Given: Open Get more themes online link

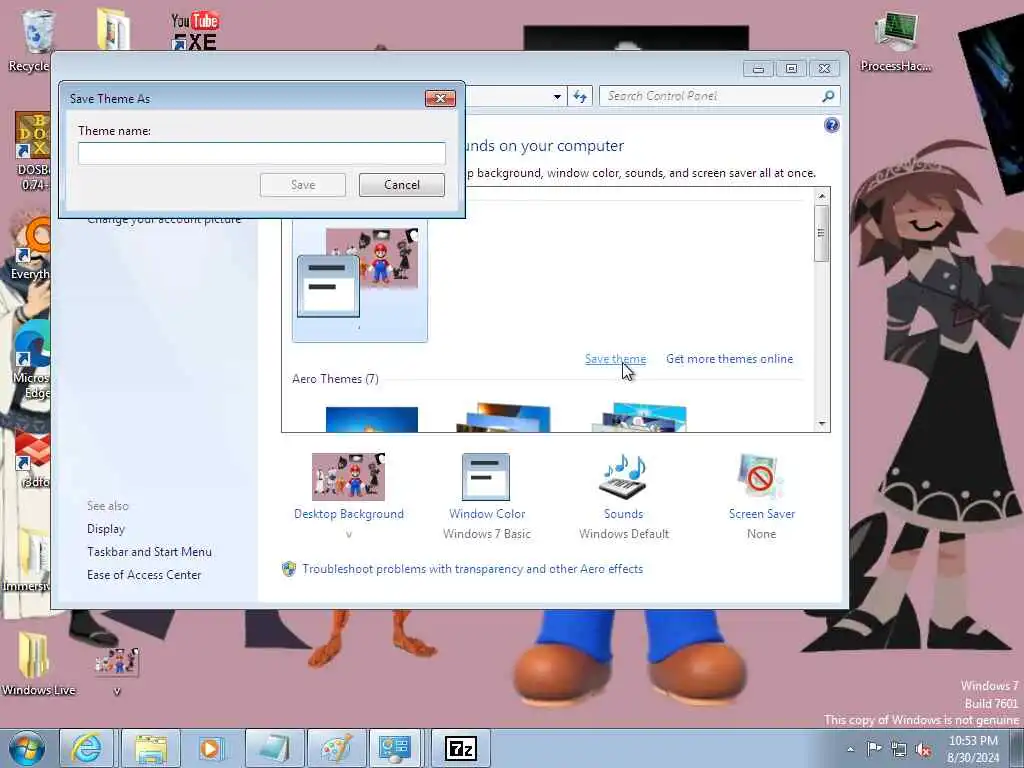Looking at the screenshot, I should pyautogui.click(x=729, y=359).
